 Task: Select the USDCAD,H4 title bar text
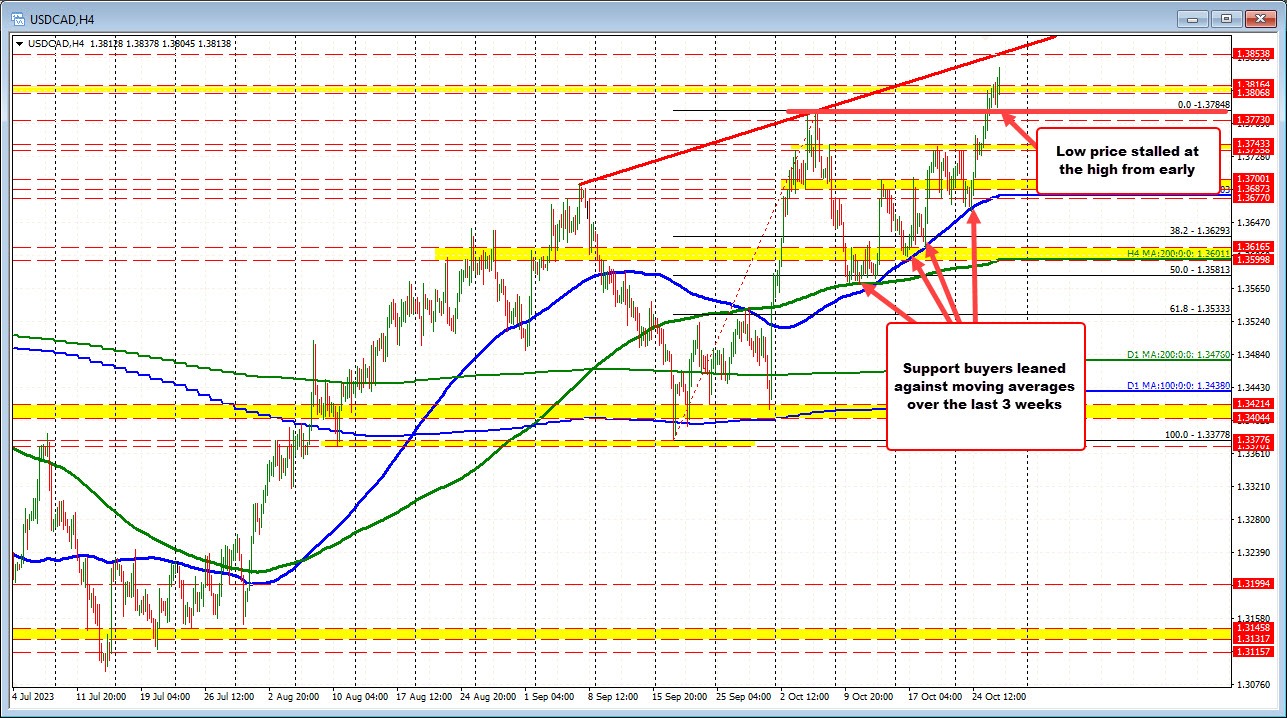click(60, 18)
